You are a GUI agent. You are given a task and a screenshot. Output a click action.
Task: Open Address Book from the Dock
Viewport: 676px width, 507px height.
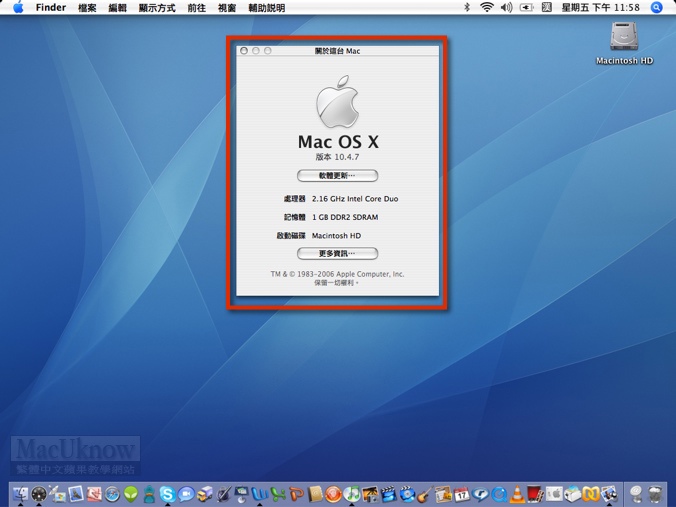coord(315,494)
